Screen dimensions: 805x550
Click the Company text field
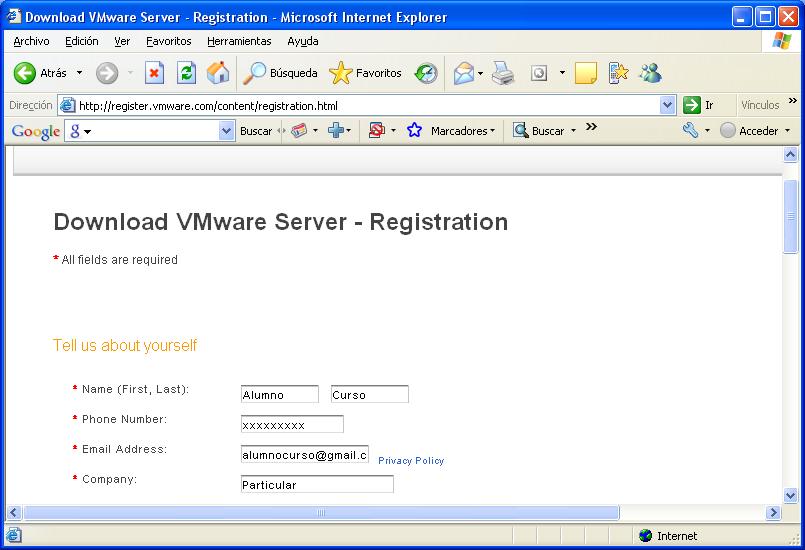(317, 485)
